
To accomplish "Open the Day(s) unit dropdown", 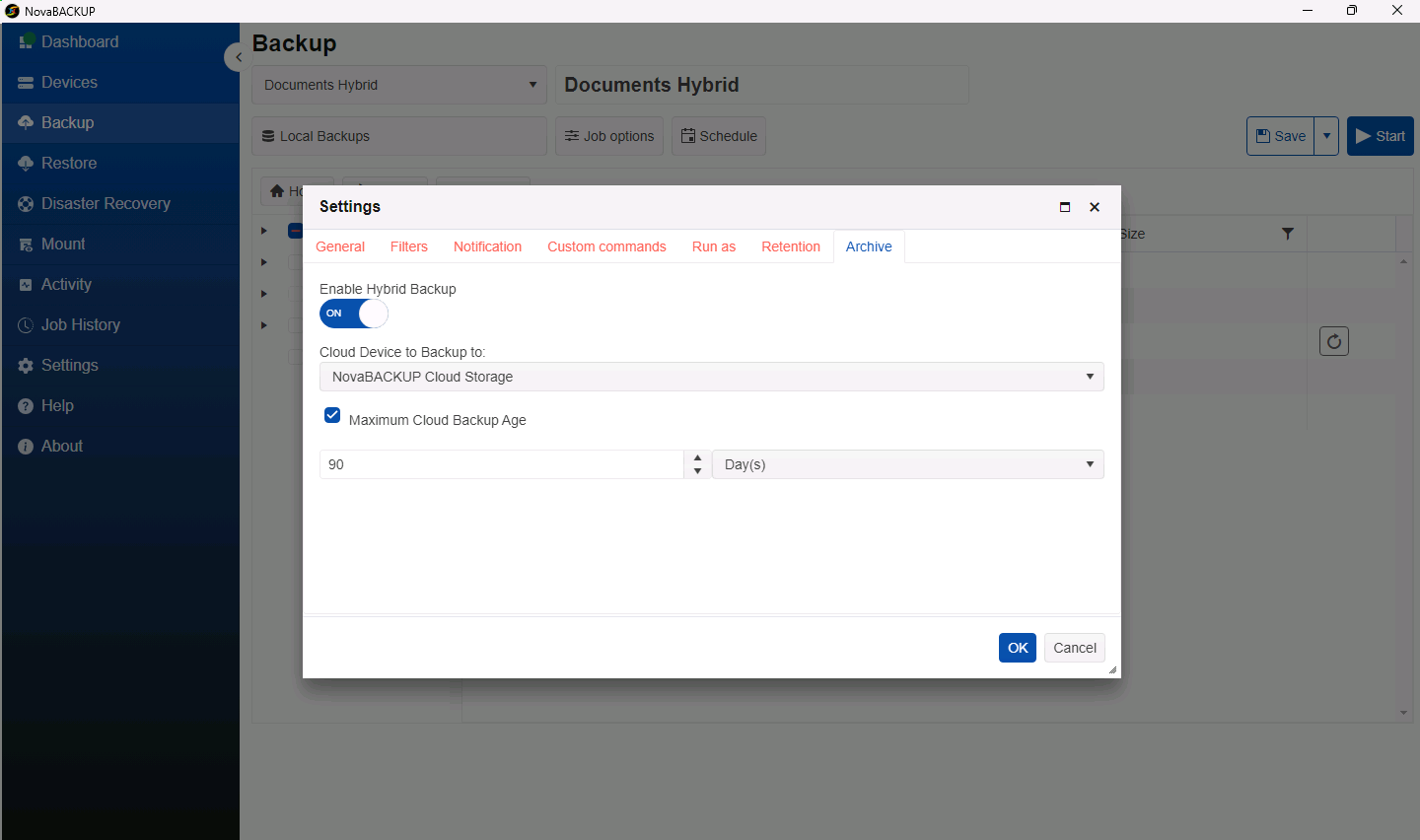I will coord(908,464).
